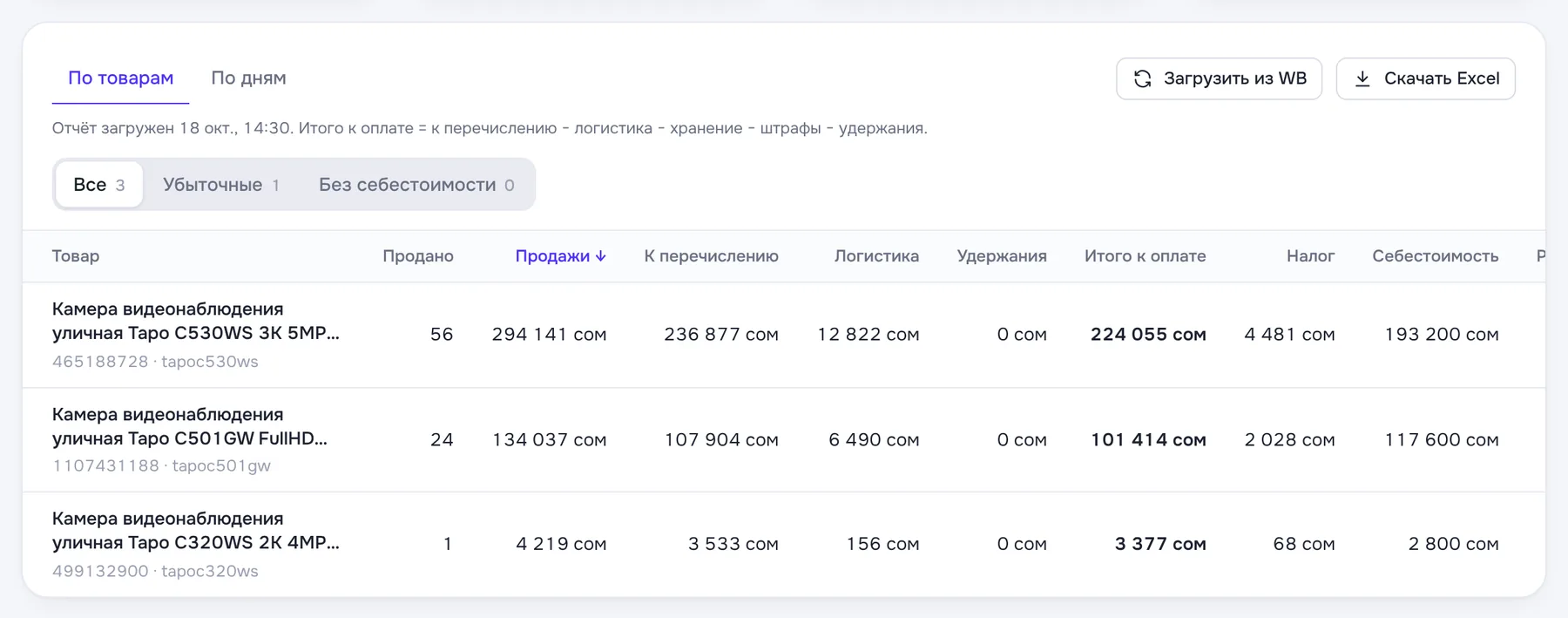
Task: Click Удержания value 0 сом in C530WS row
Action: [1022, 335]
